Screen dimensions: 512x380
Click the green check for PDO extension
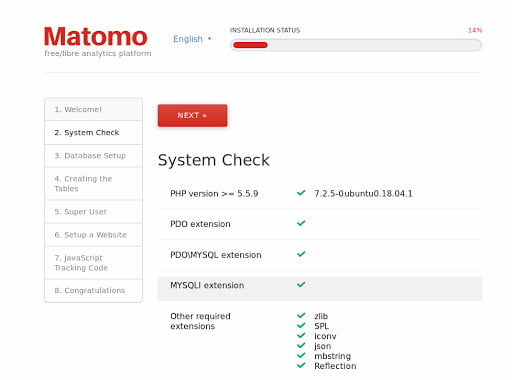tap(301, 223)
